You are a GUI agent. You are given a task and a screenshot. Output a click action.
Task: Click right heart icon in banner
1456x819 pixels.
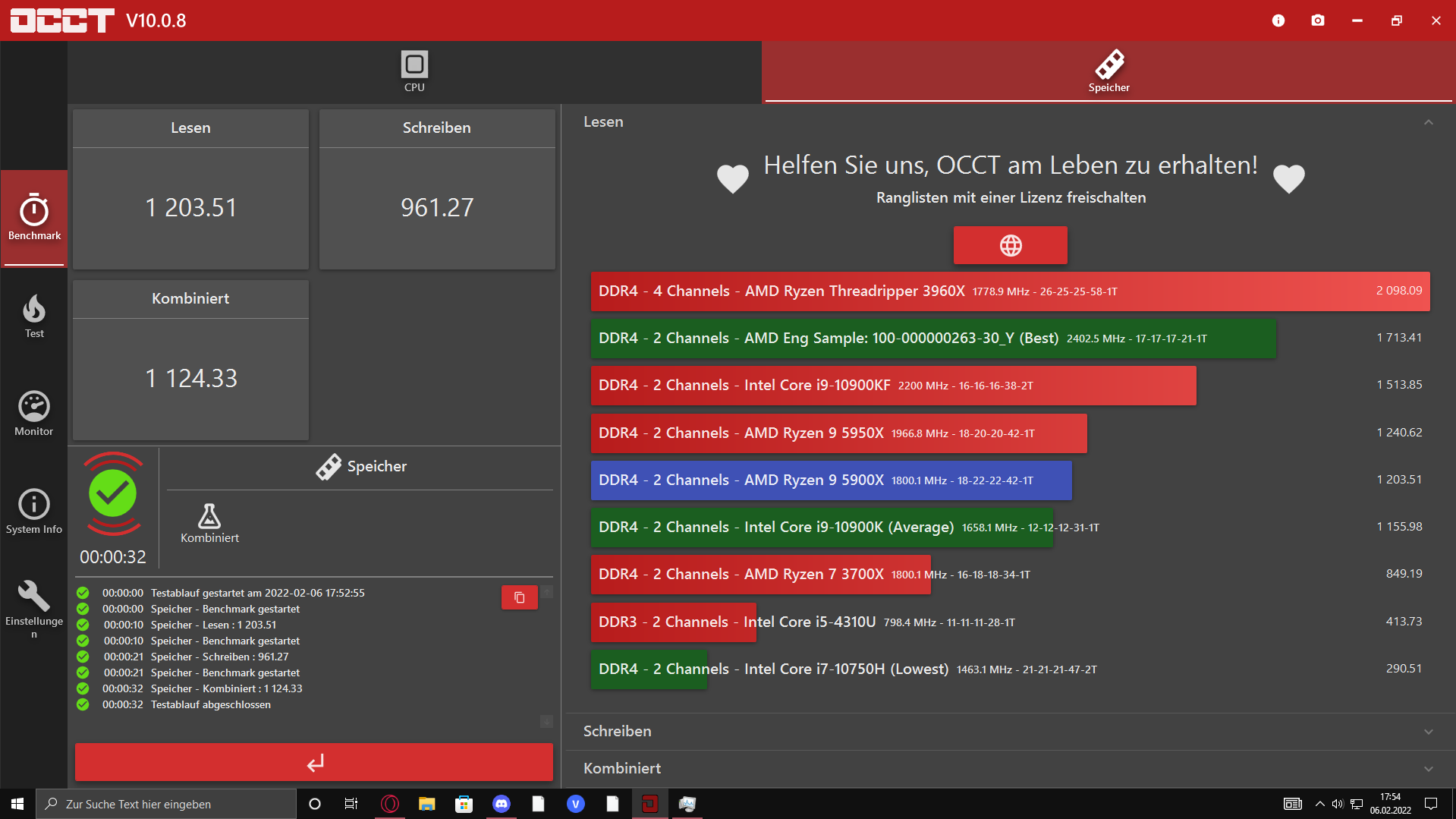coord(1288,179)
